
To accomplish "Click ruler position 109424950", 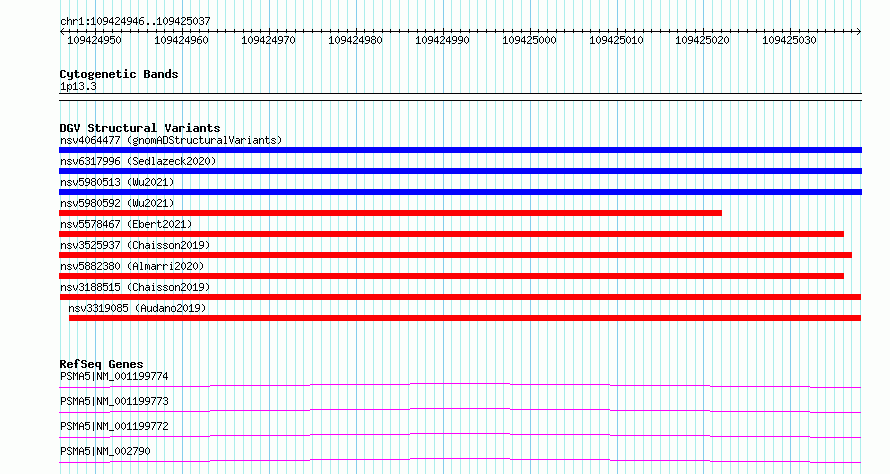I will pos(94,40).
